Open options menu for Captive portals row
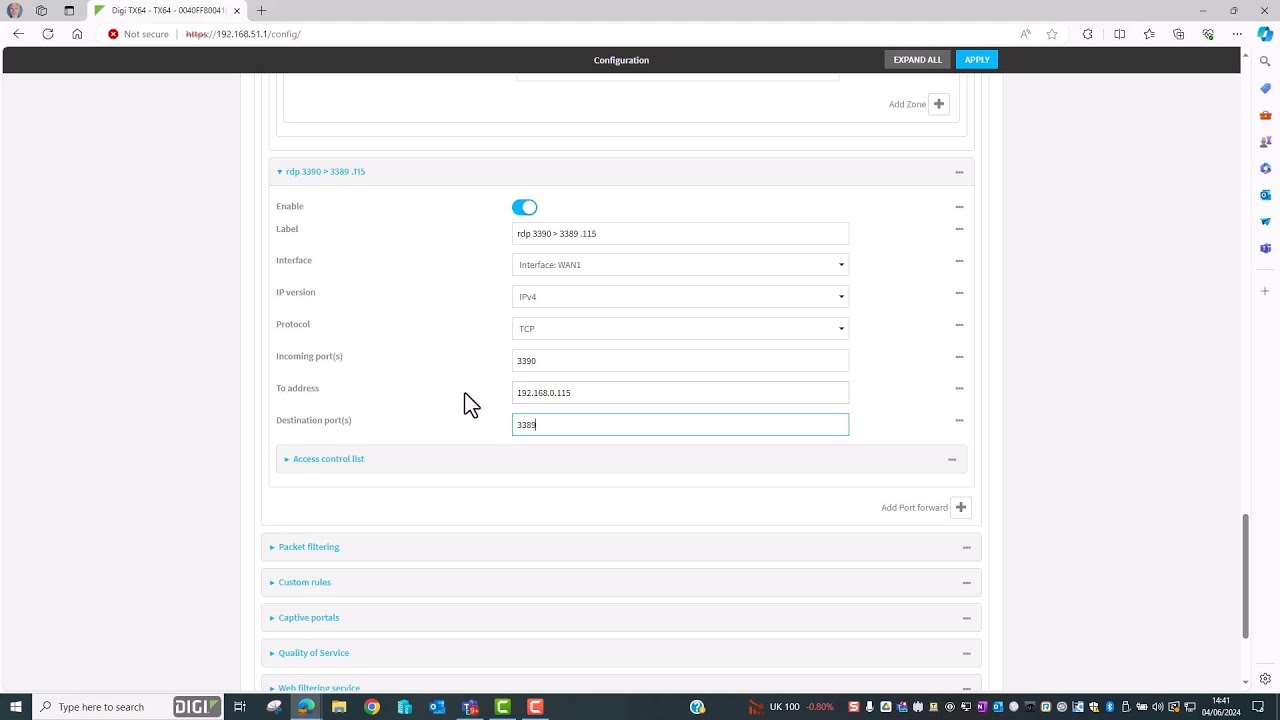 coord(967,618)
